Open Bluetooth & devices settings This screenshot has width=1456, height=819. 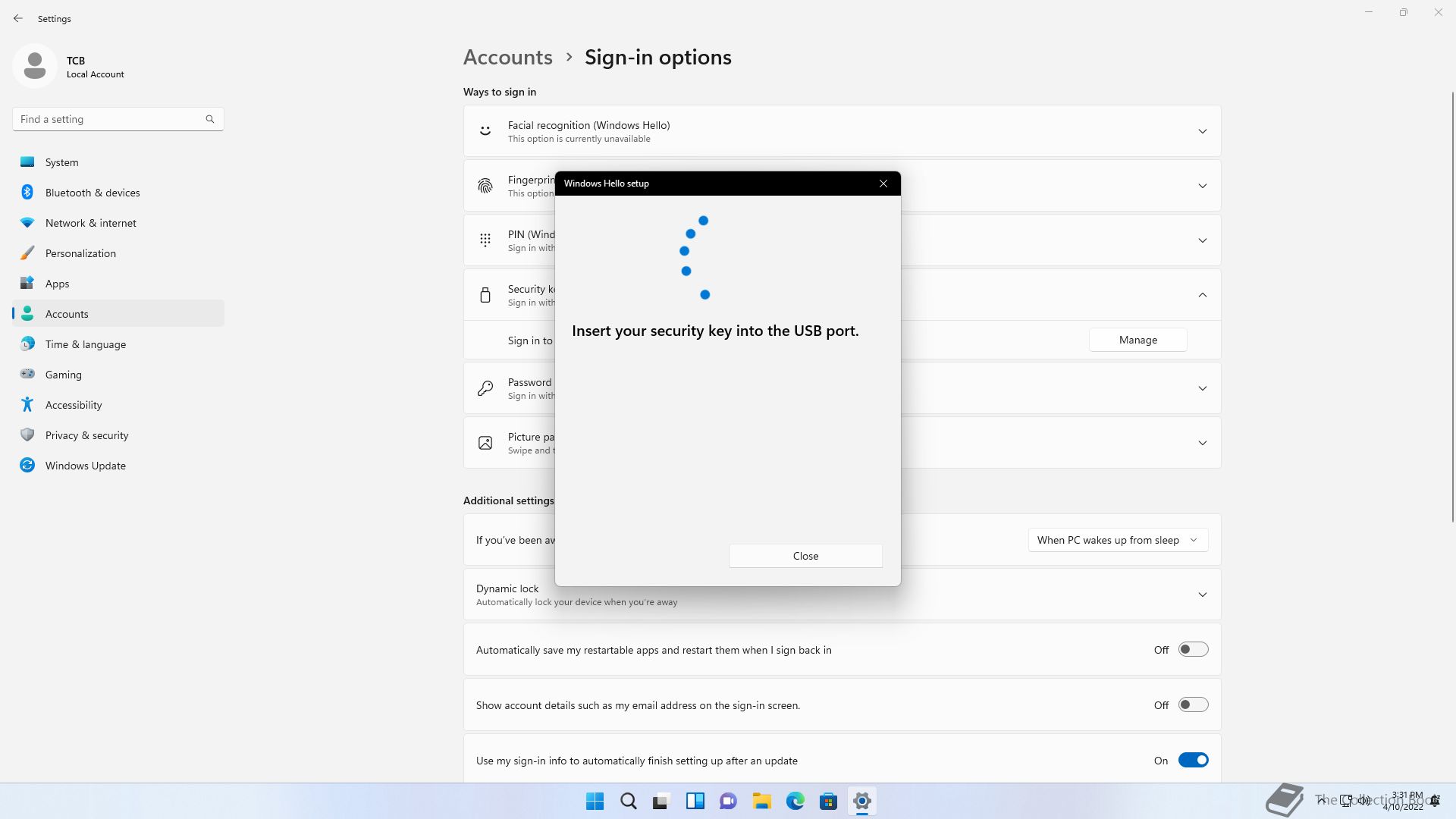coord(118,193)
